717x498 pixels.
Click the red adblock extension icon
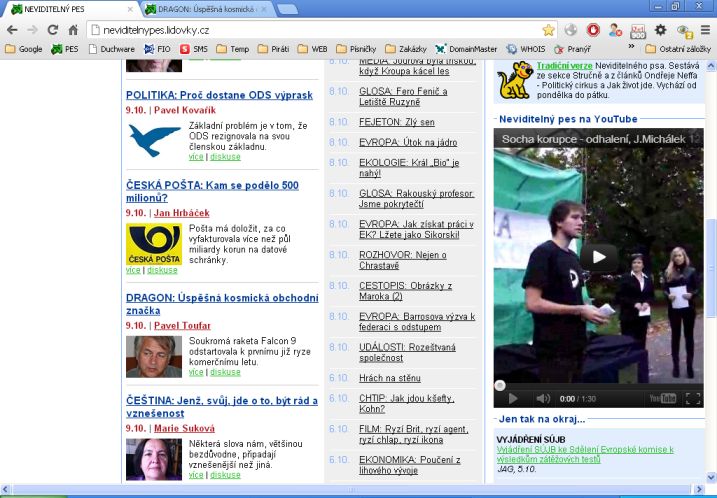593,30
